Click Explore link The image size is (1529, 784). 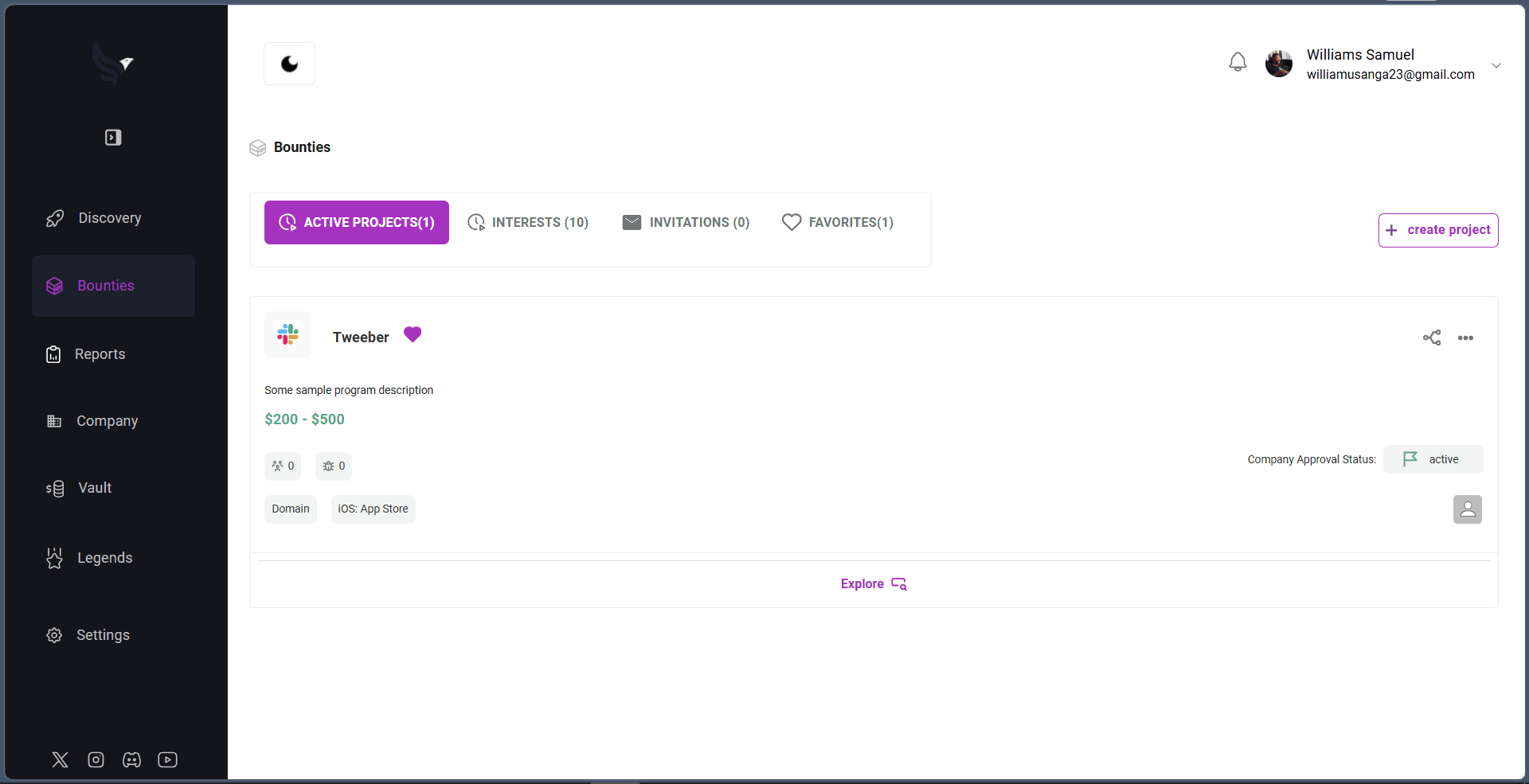coord(874,584)
